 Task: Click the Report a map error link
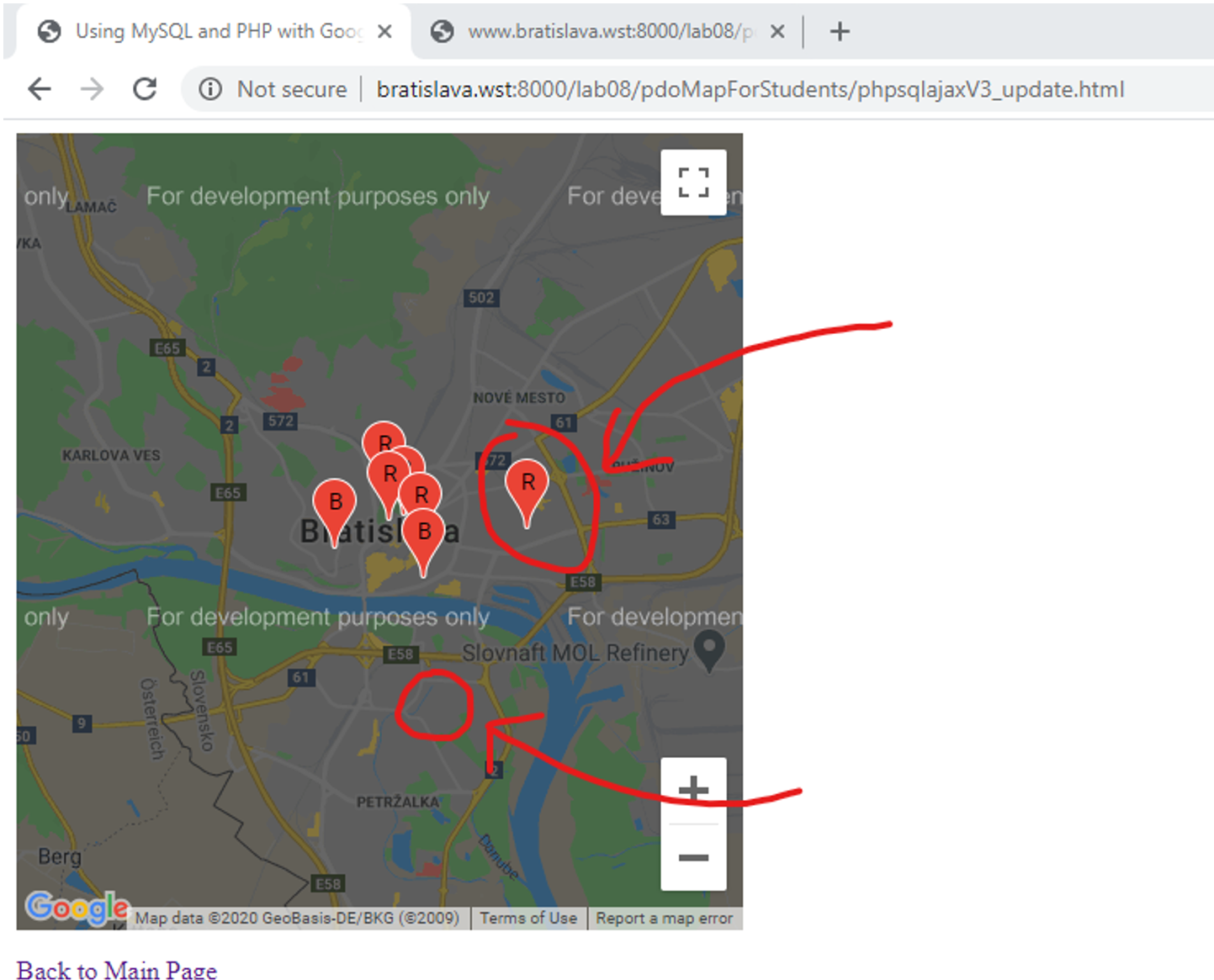pos(664,918)
